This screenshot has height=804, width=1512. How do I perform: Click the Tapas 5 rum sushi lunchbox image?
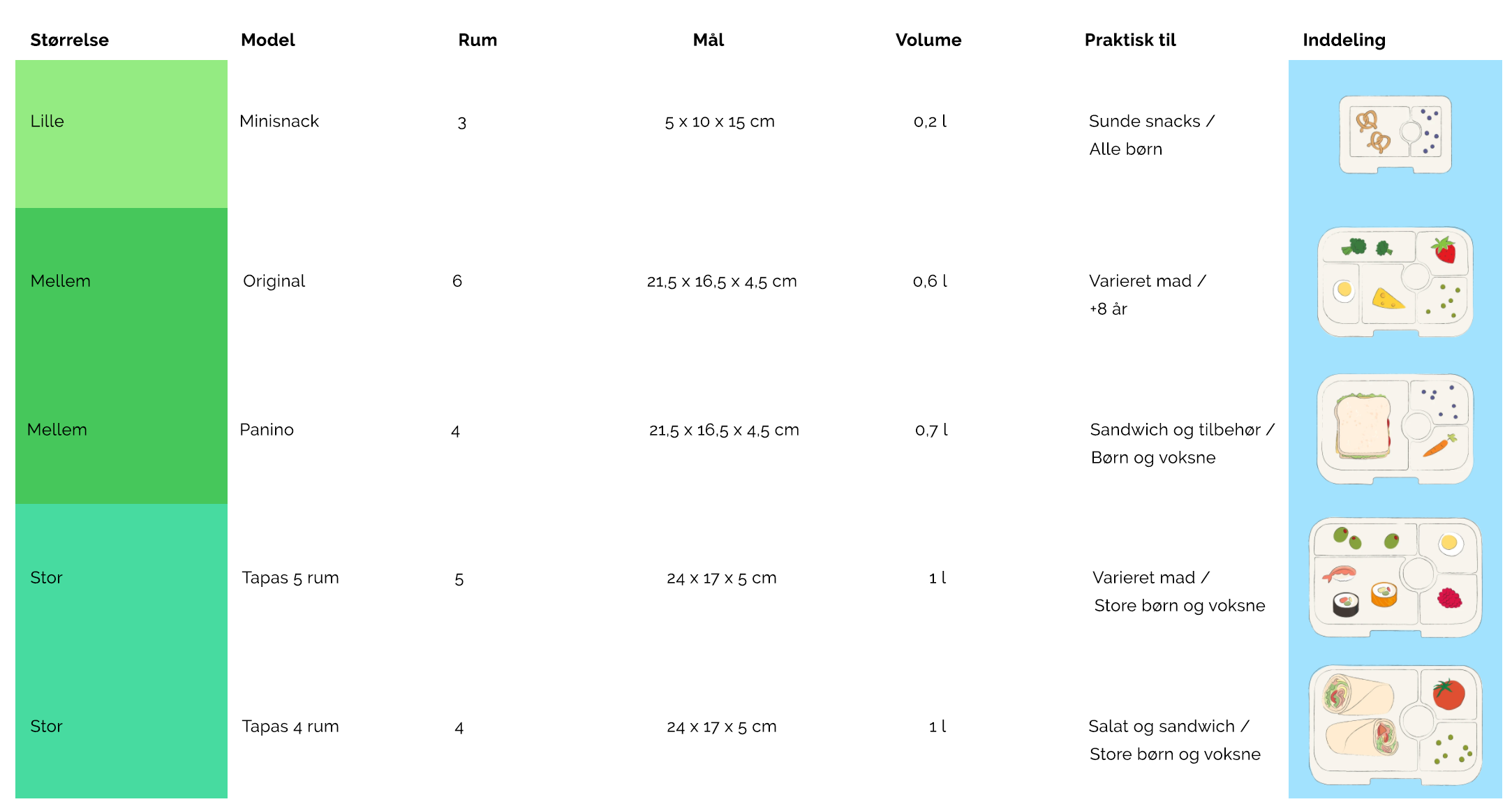tap(1395, 577)
